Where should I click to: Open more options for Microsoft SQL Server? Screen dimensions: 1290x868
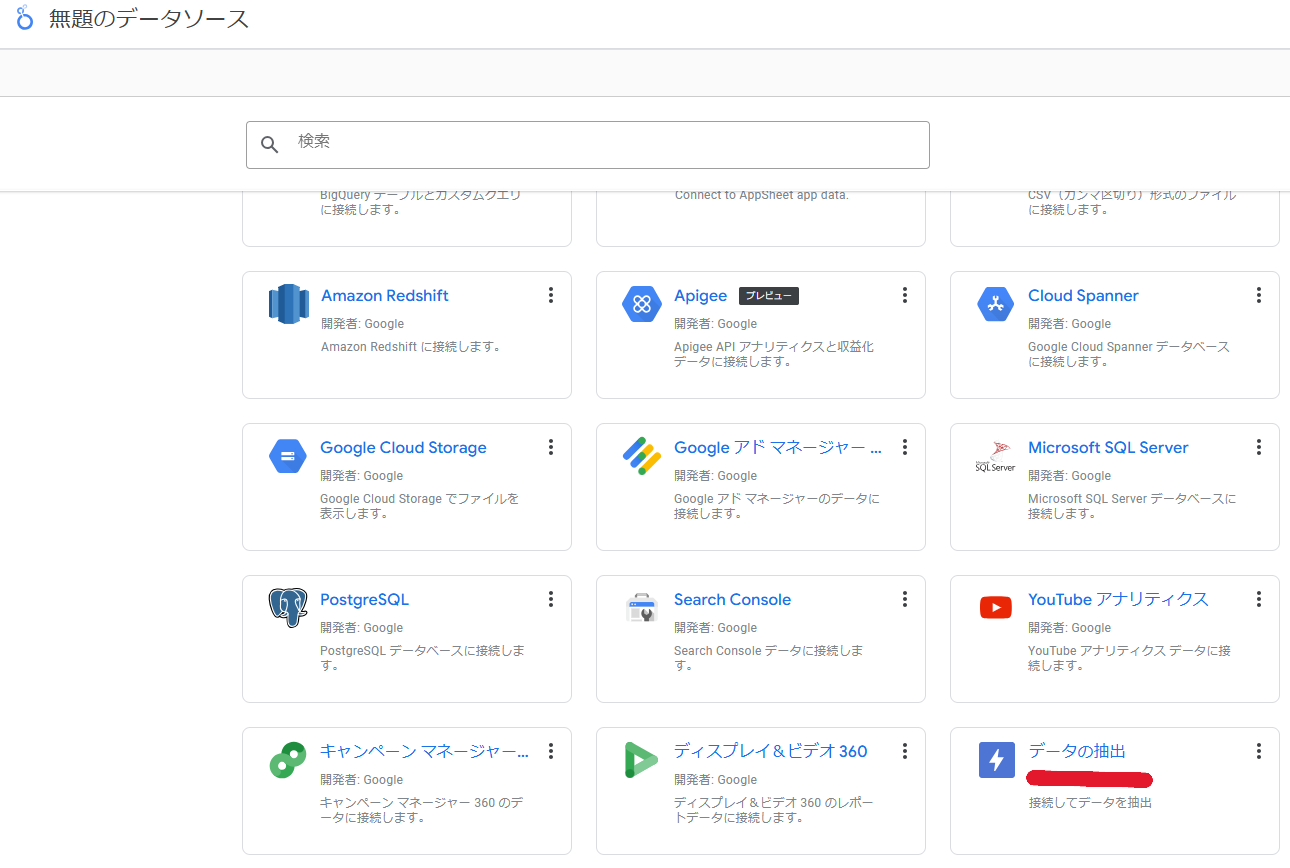click(x=1258, y=447)
